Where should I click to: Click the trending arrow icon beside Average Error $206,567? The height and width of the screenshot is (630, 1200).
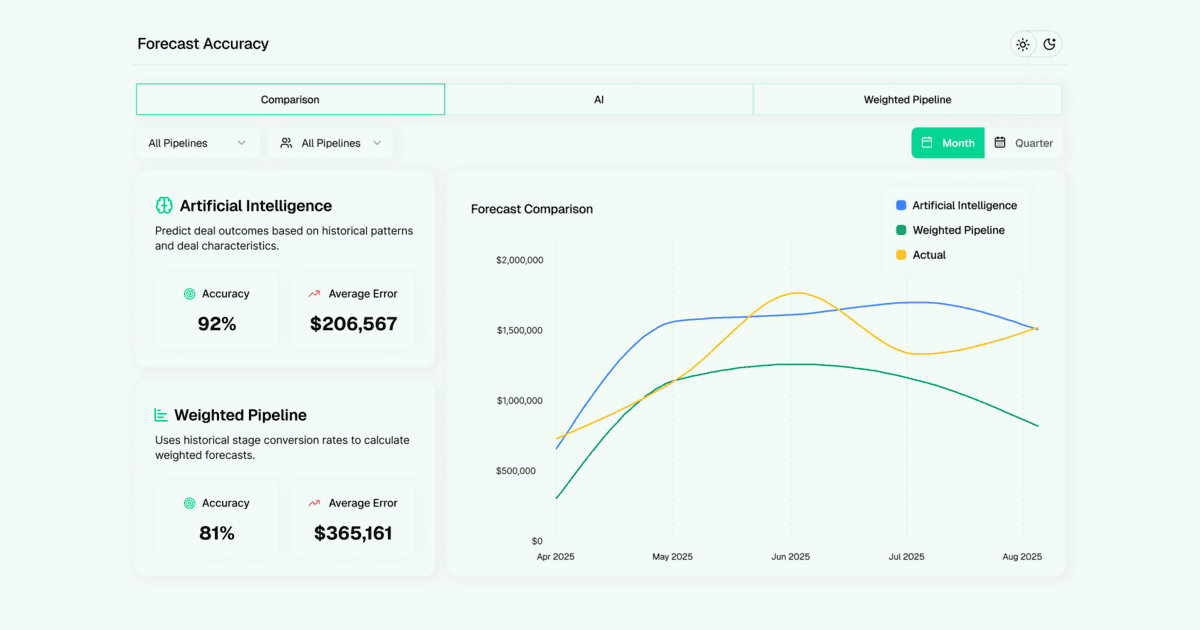click(314, 293)
